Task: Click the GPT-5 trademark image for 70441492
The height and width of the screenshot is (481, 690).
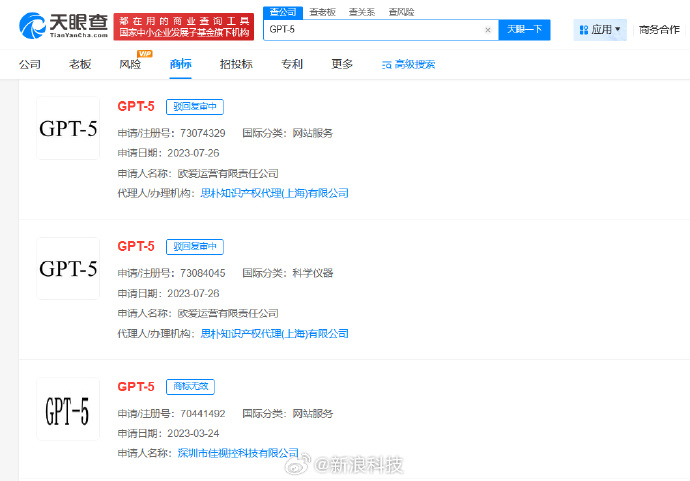Action: pos(68,409)
